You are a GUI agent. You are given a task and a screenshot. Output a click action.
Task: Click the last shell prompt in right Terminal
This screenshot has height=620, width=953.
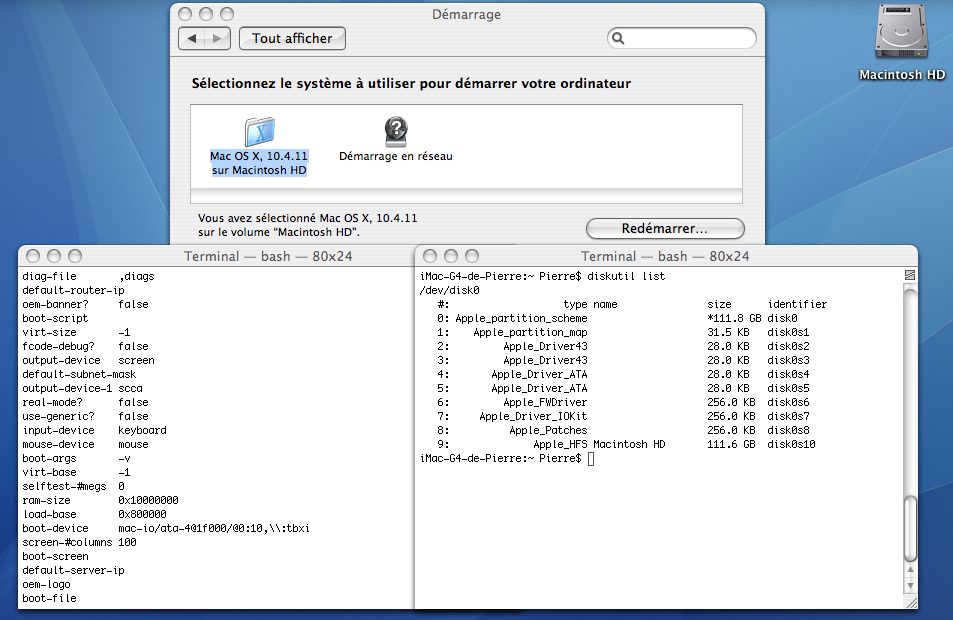pos(500,458)
